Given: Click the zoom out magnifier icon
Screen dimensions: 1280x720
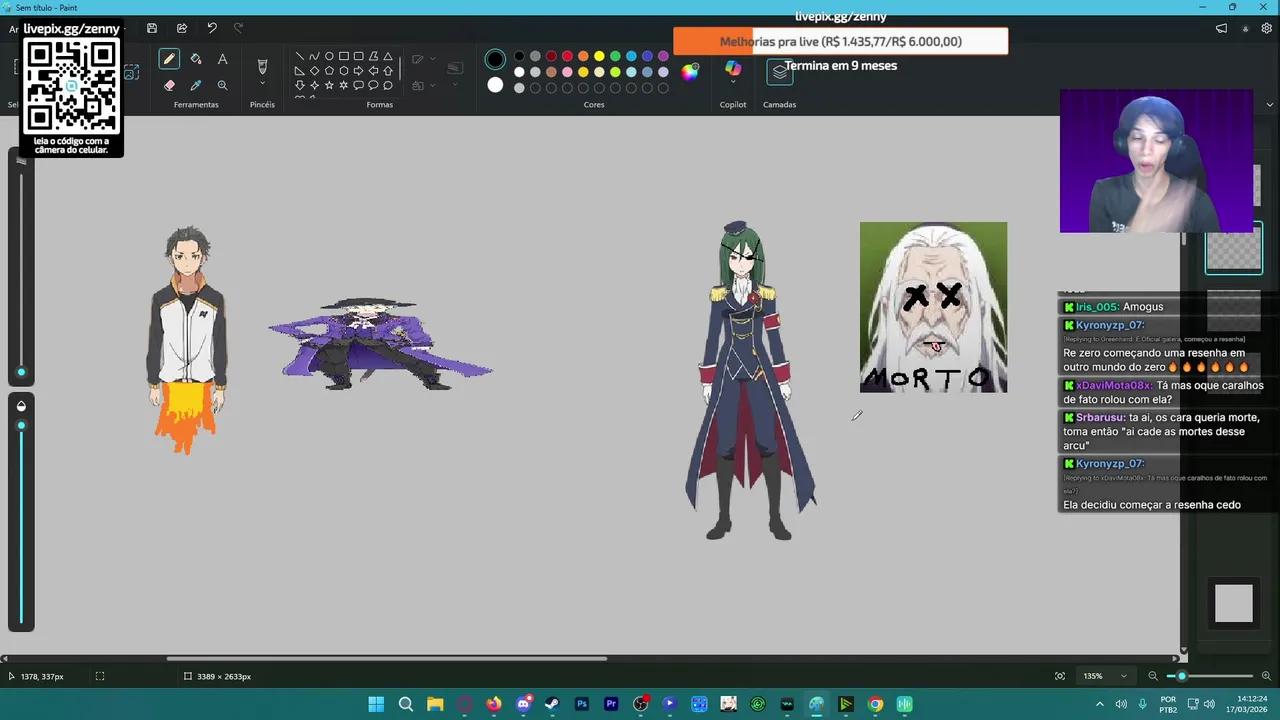Looking at the screenshot, I should click(1153, 676).
